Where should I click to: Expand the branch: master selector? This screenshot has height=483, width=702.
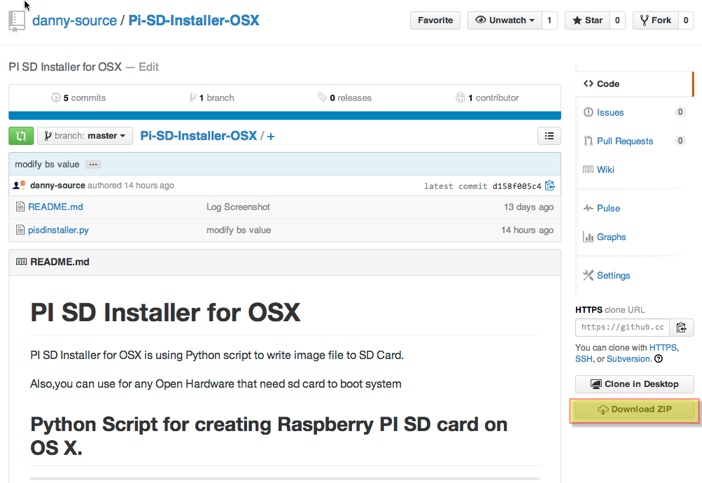point(85,136)
